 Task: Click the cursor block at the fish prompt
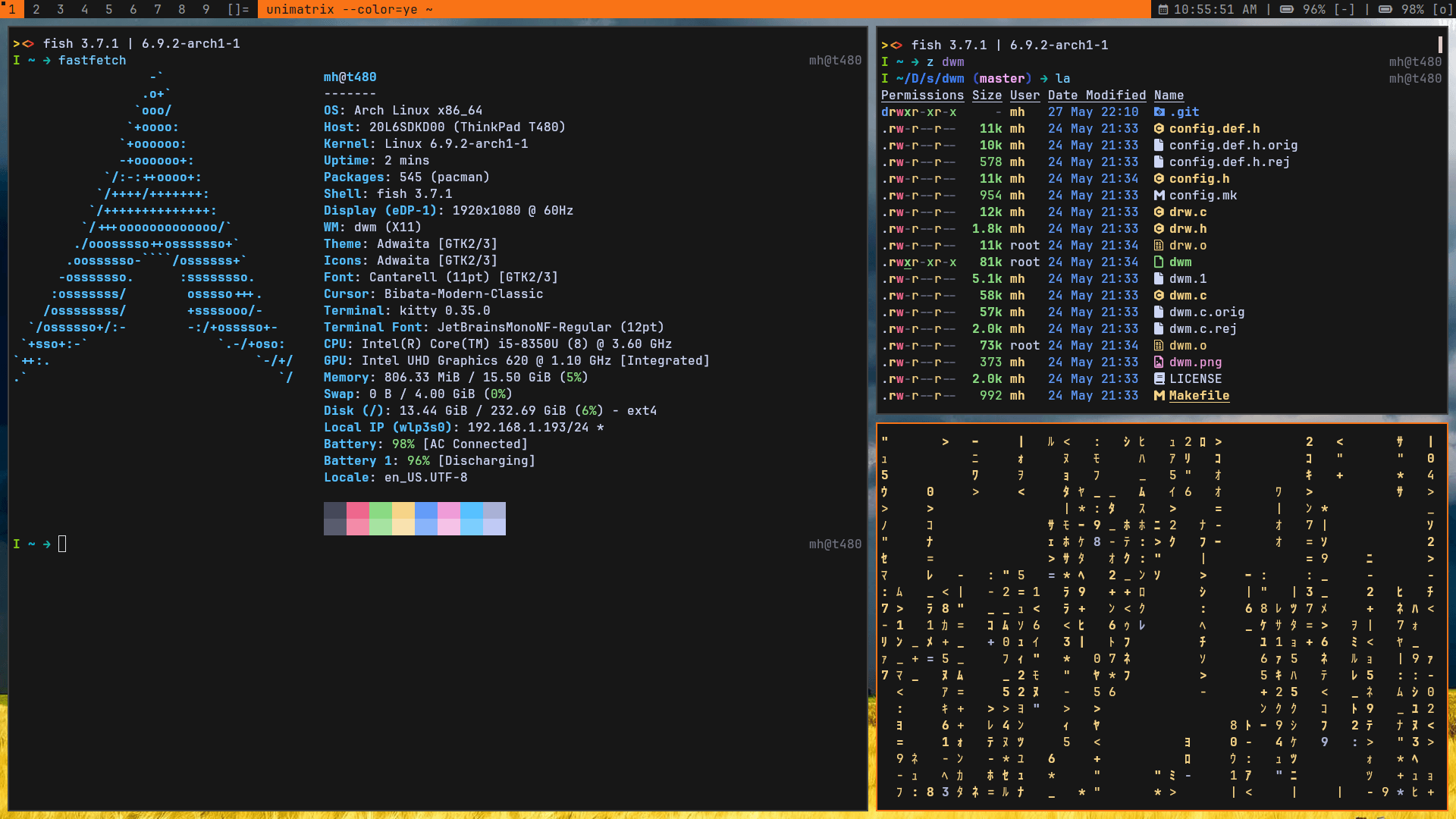pos(62,544)
